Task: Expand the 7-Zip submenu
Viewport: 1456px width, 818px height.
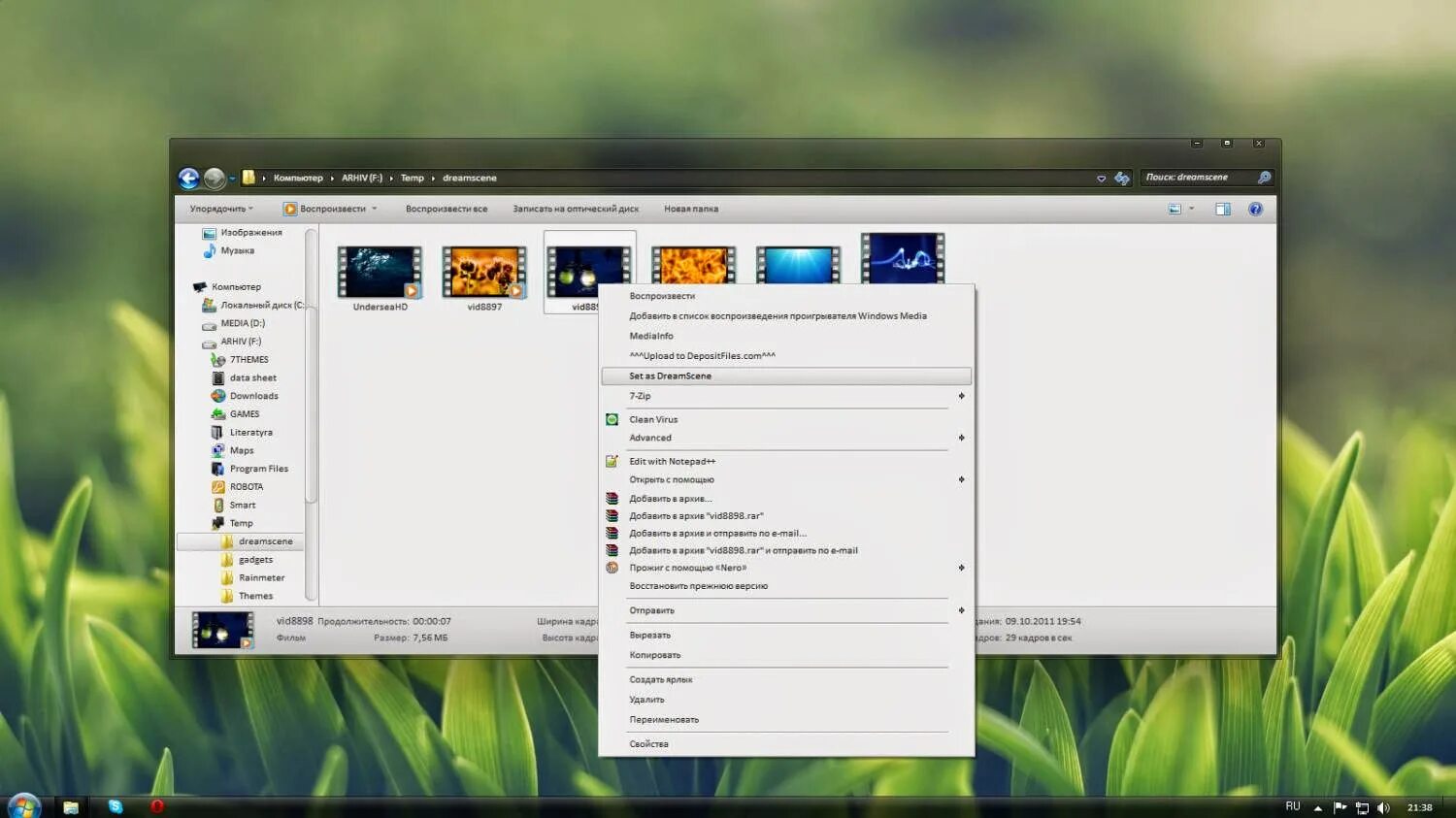Action: 962,396
